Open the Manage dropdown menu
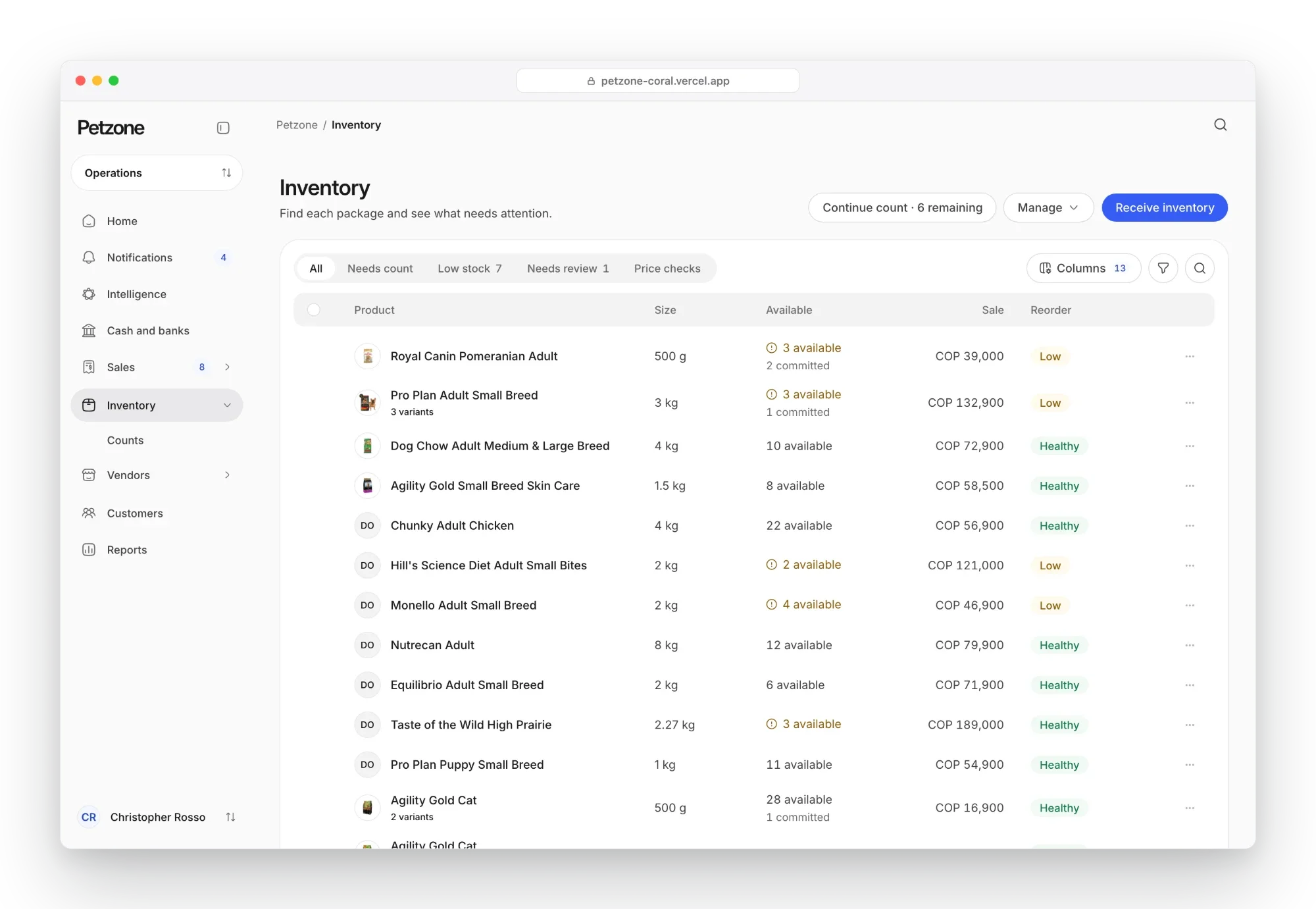Image resolution: width=1316 pixels, height=909 pixels. (x=1048, y=208)
